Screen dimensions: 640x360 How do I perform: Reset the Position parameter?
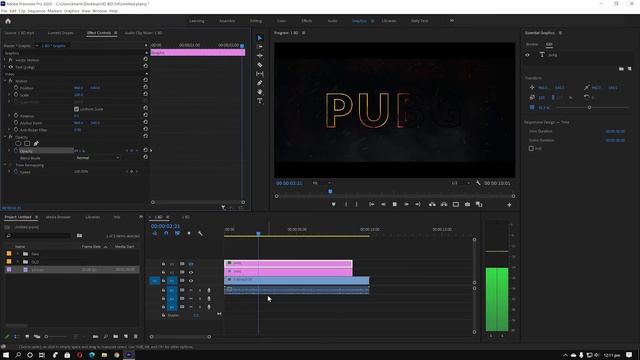[x=146, y=87]
